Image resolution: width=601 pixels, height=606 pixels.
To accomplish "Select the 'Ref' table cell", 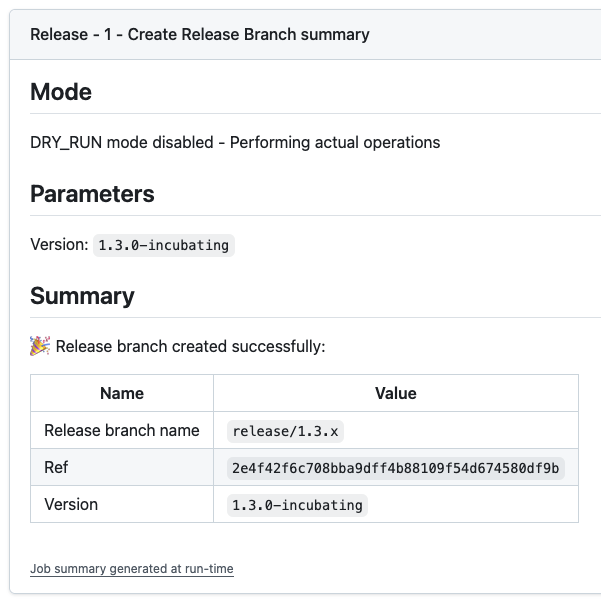I will [57, 467].
